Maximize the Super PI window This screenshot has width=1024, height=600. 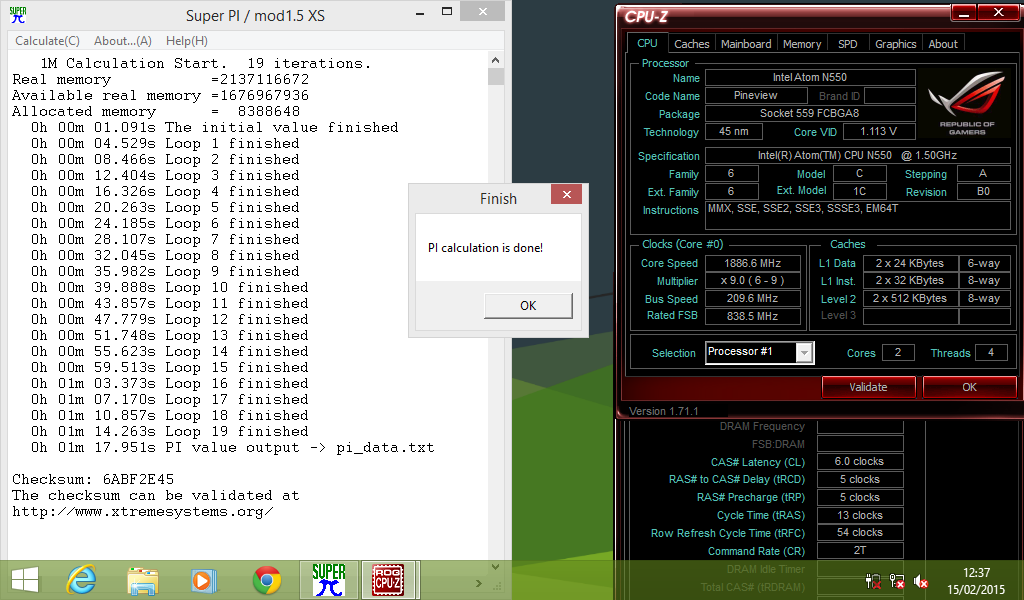[x=447, y=11]
